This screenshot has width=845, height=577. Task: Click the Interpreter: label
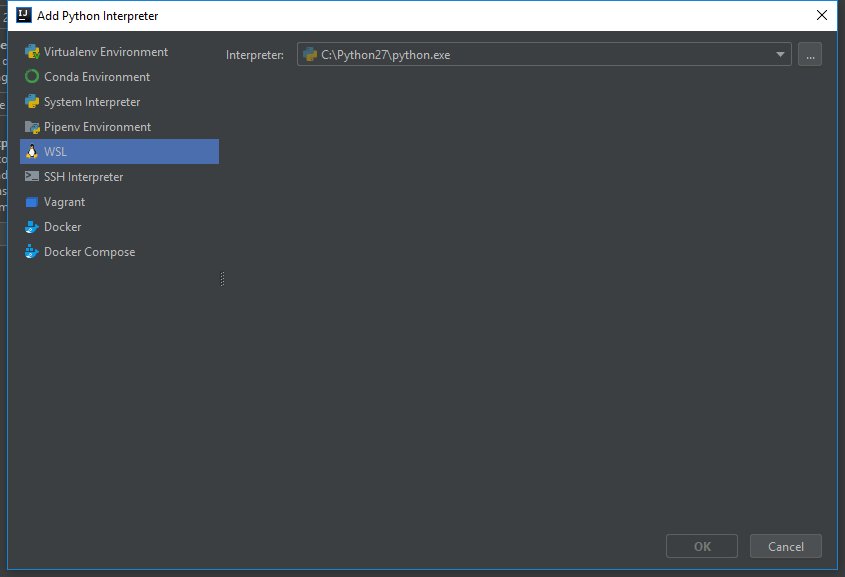(254, 55)
